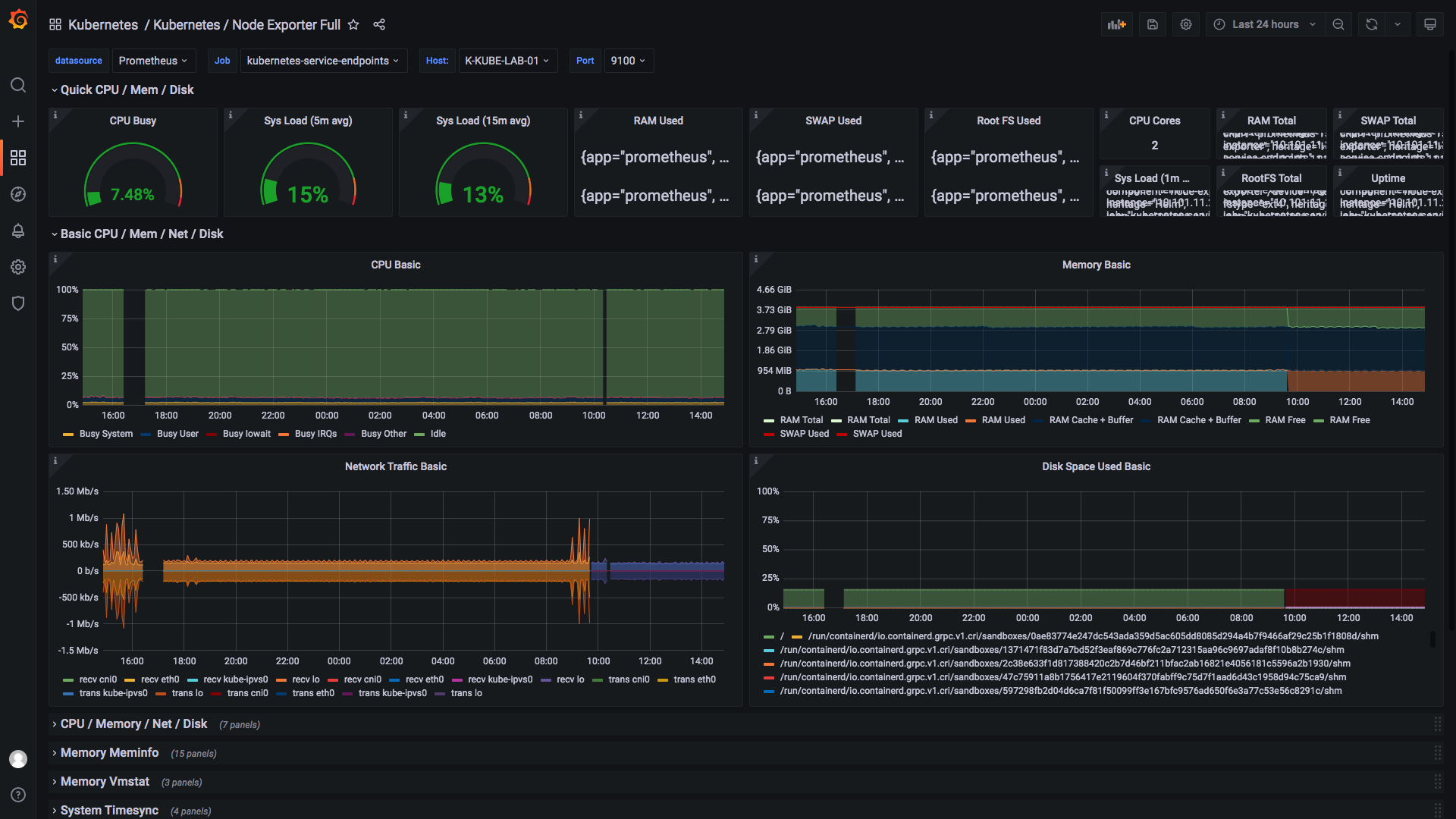This screenshot has width=1456, height=819.
Task: Toggle first SWAP Used series in memory legend
Action: [804, 434]
